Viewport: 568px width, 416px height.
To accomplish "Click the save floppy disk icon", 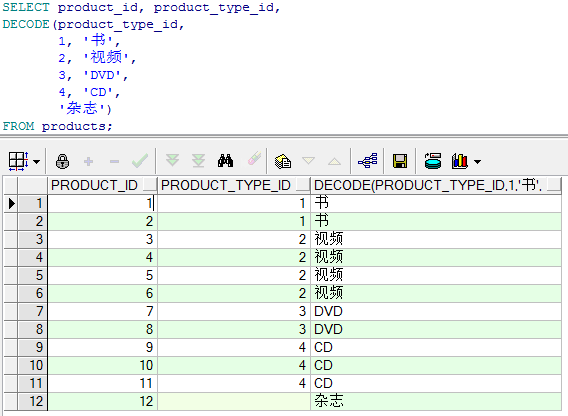I will (x=400, y=161).
